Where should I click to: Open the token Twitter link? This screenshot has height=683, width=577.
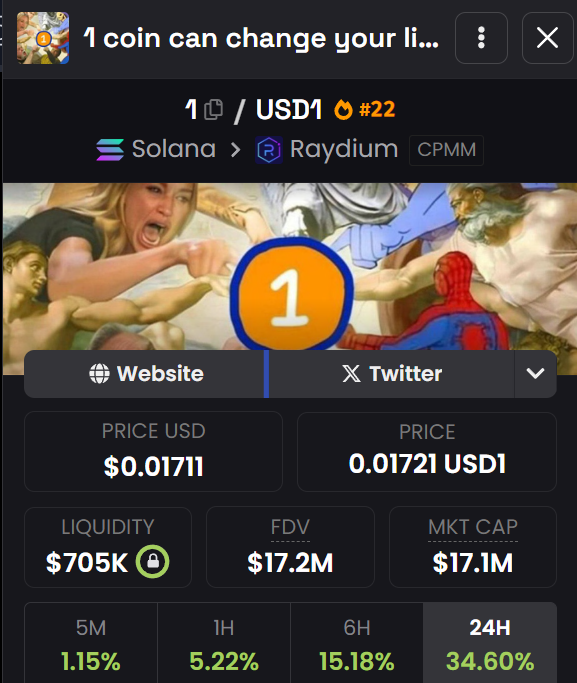391,374
